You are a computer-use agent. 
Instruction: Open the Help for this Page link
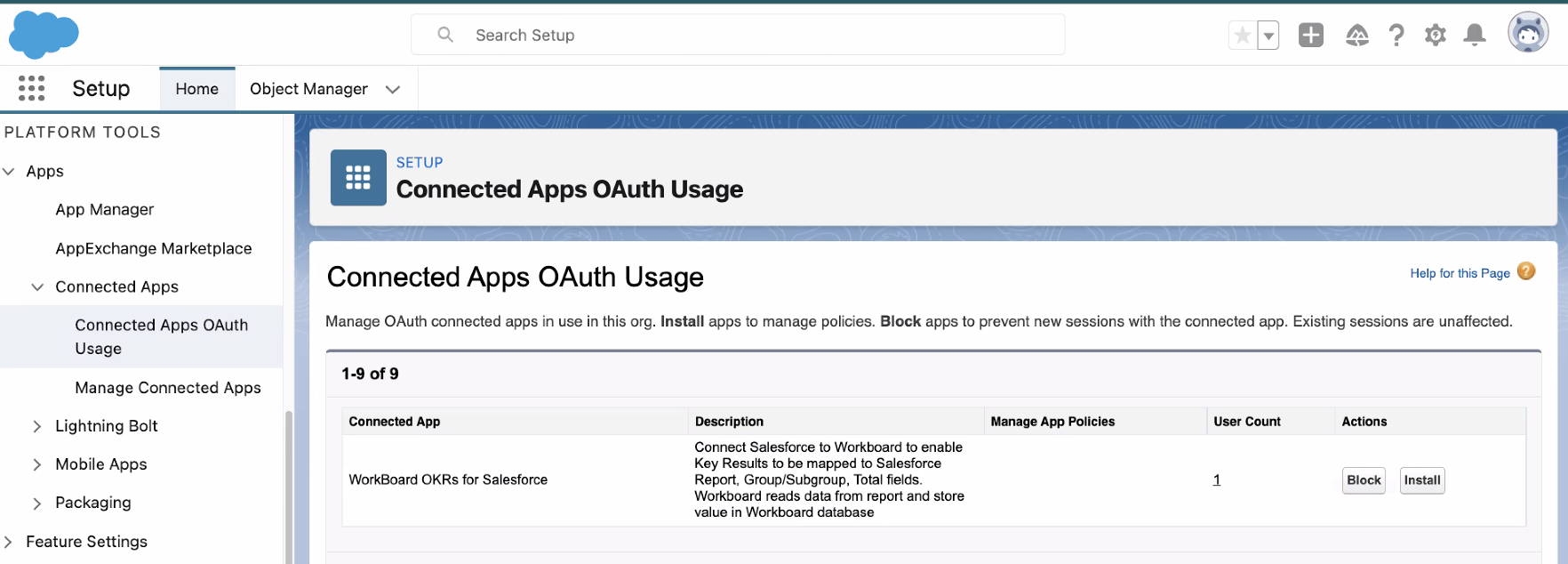[1460, 273]
